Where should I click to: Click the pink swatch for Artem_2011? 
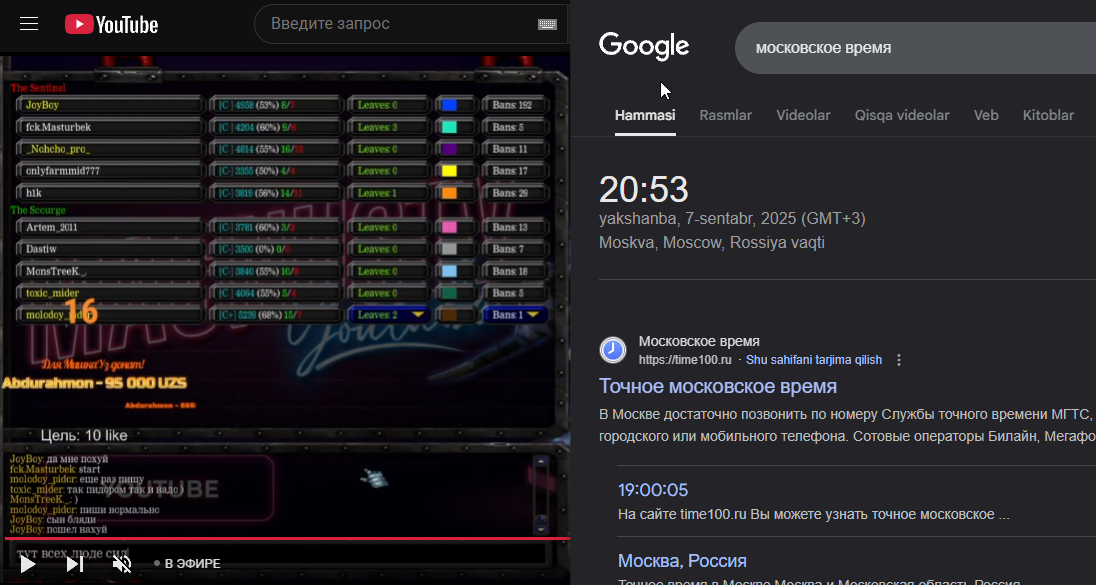pos(449,227)
